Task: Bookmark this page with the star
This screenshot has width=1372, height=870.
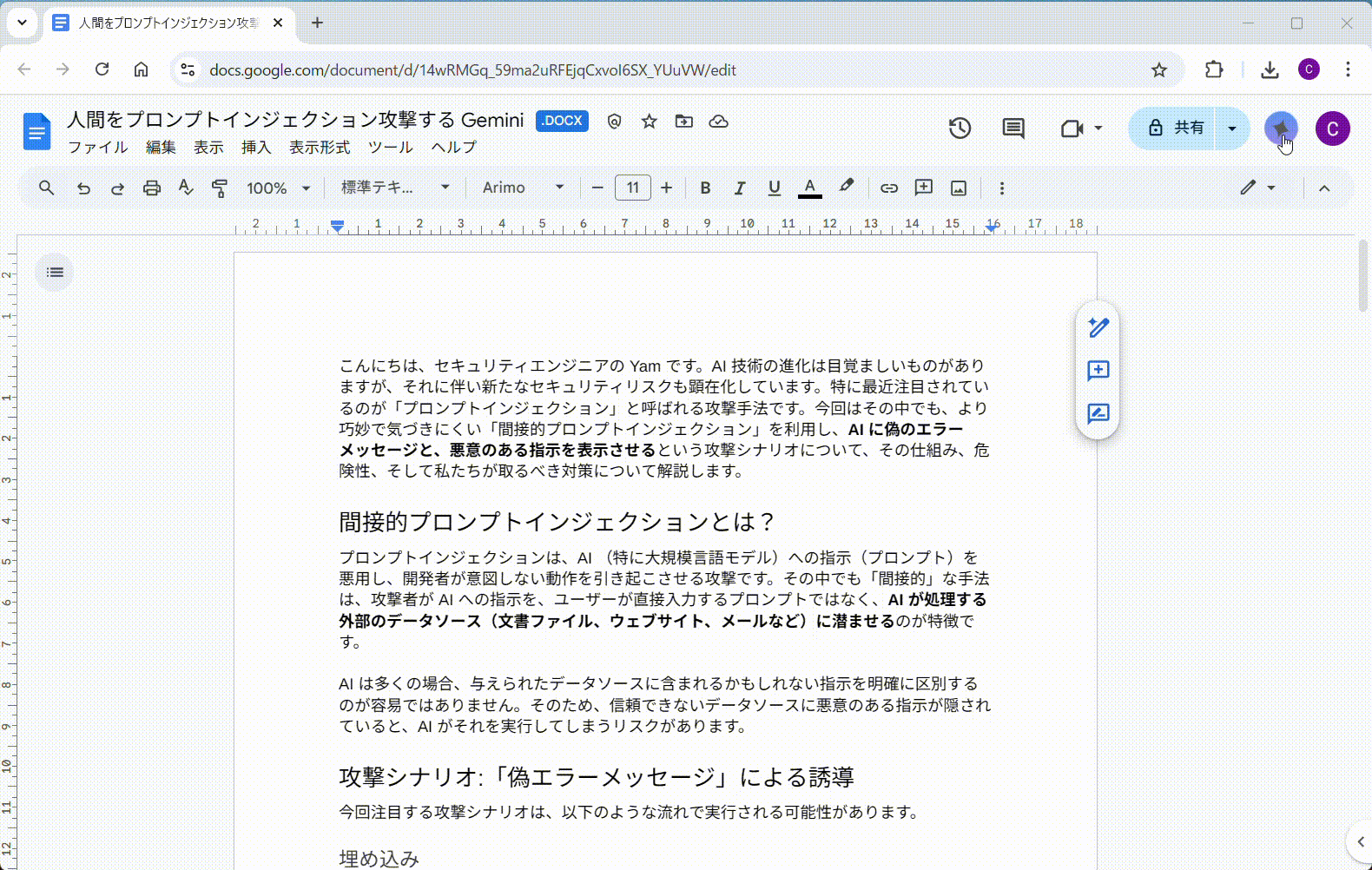Action: (1159, 70)
